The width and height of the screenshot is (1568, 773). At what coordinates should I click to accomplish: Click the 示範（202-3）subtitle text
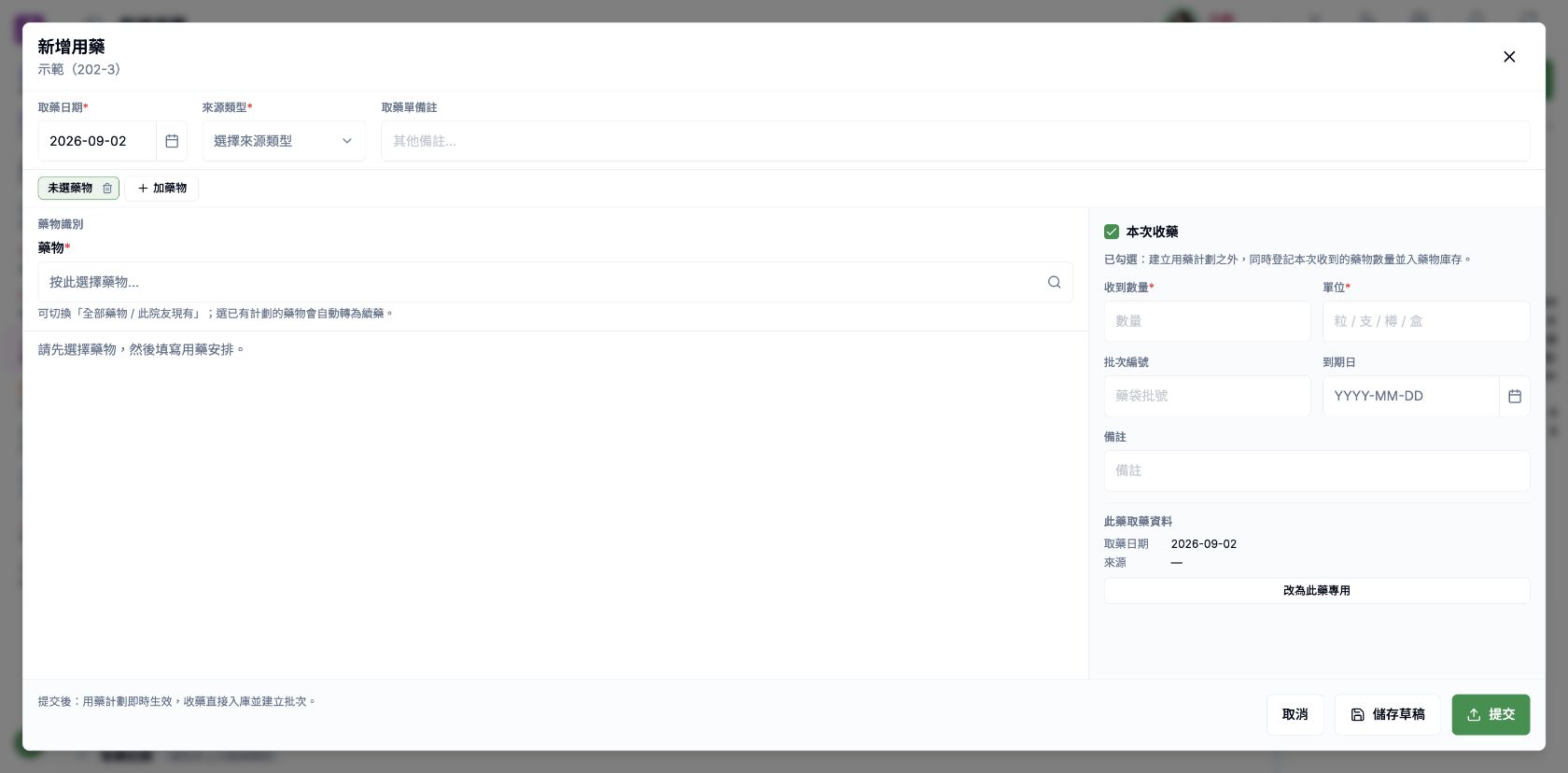click(79, 70)
